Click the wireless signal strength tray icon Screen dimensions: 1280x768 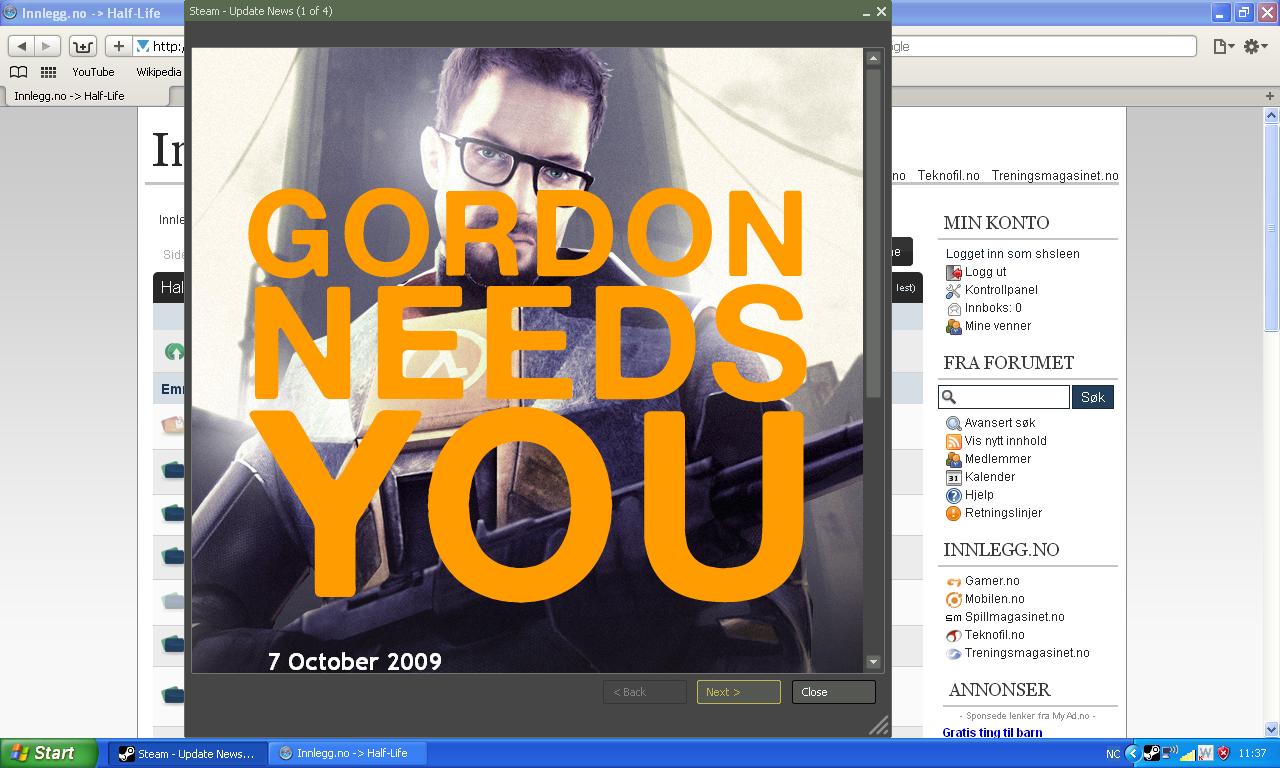[1187, 753]
